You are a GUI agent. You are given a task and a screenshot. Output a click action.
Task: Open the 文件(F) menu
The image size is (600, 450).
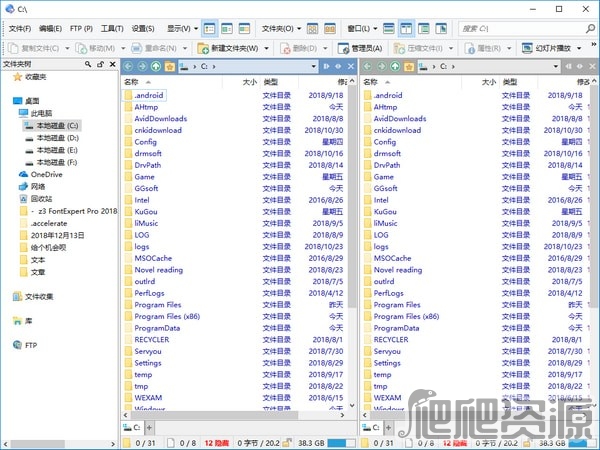20,29
